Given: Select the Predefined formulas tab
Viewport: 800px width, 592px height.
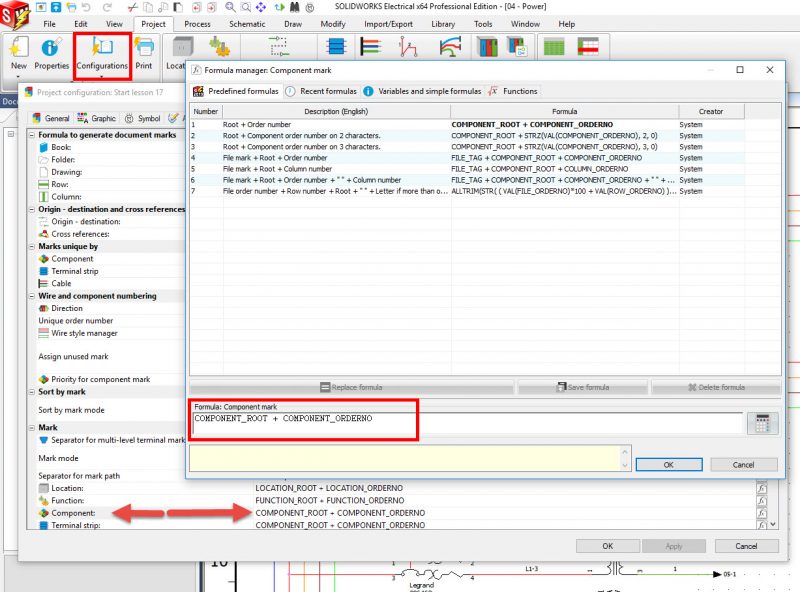Looking at the screenshot, I should pyautogui.click(x=236, y=91).
